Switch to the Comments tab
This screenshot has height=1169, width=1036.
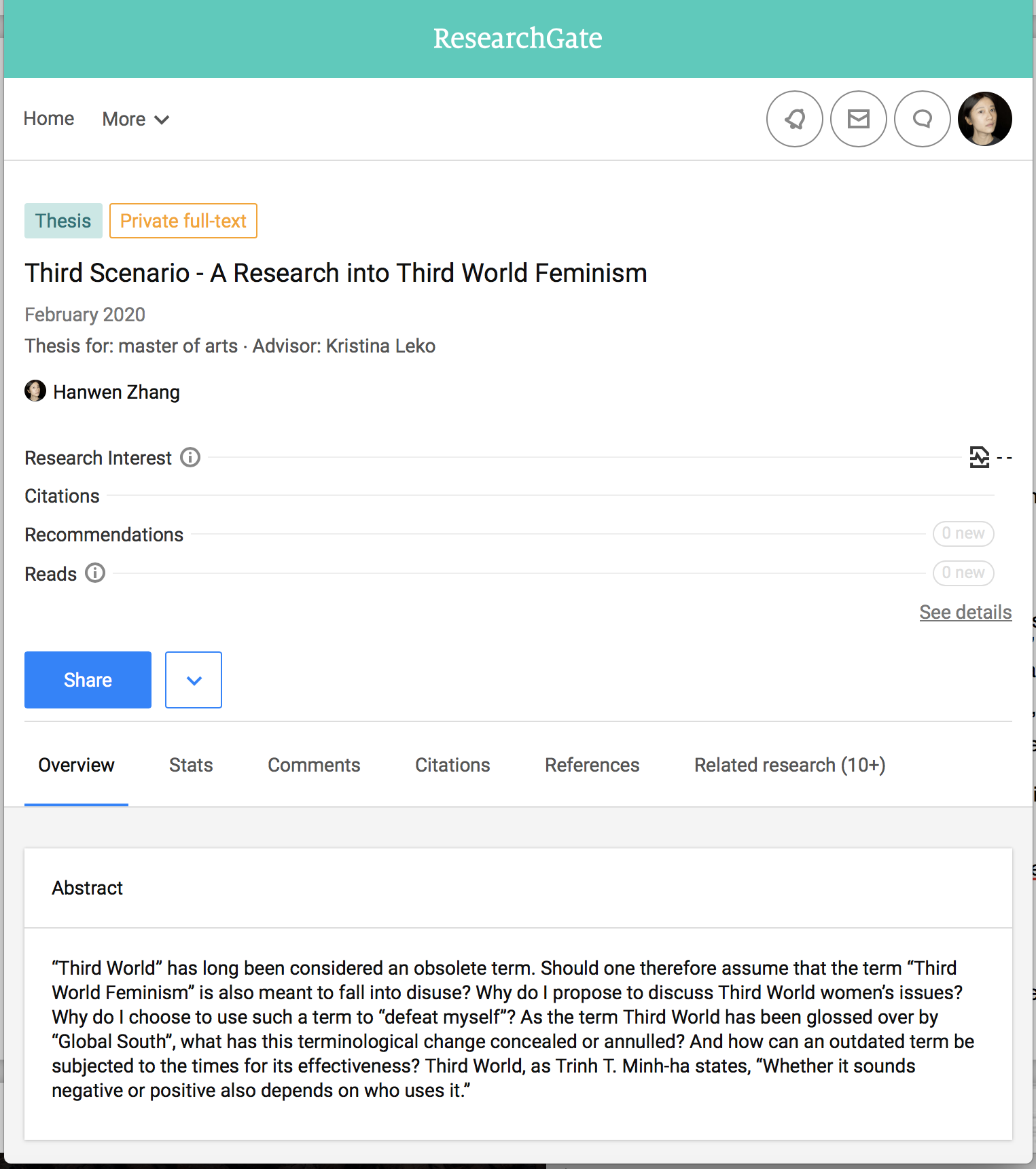pyautogui.click(x=314, y=765)
